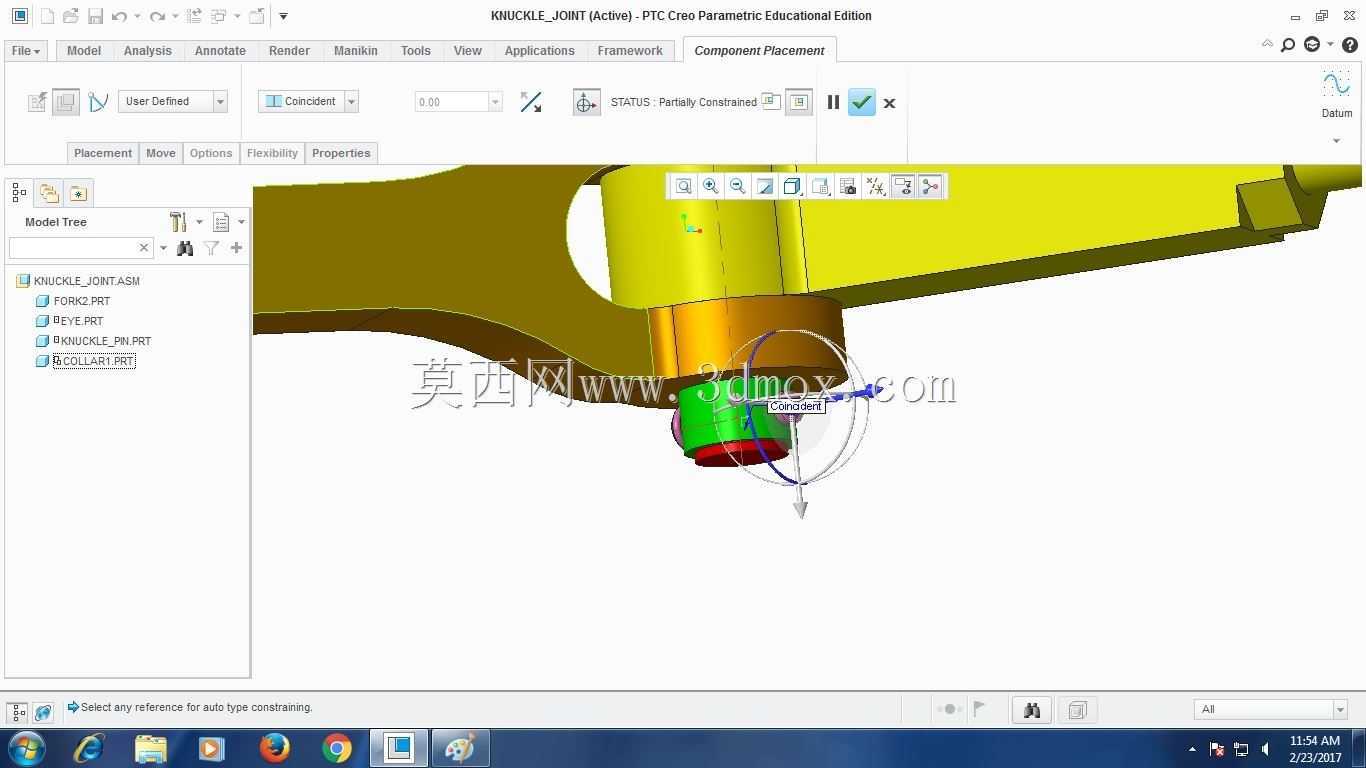Click the plus icon in Model Tree search
The image size is (1366, 768).
click(236, 248)
